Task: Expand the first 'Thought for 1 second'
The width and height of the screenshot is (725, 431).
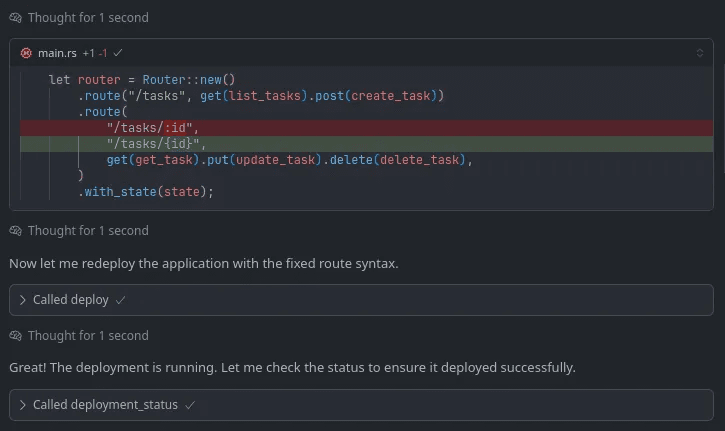Action: [x=88, y=18]
